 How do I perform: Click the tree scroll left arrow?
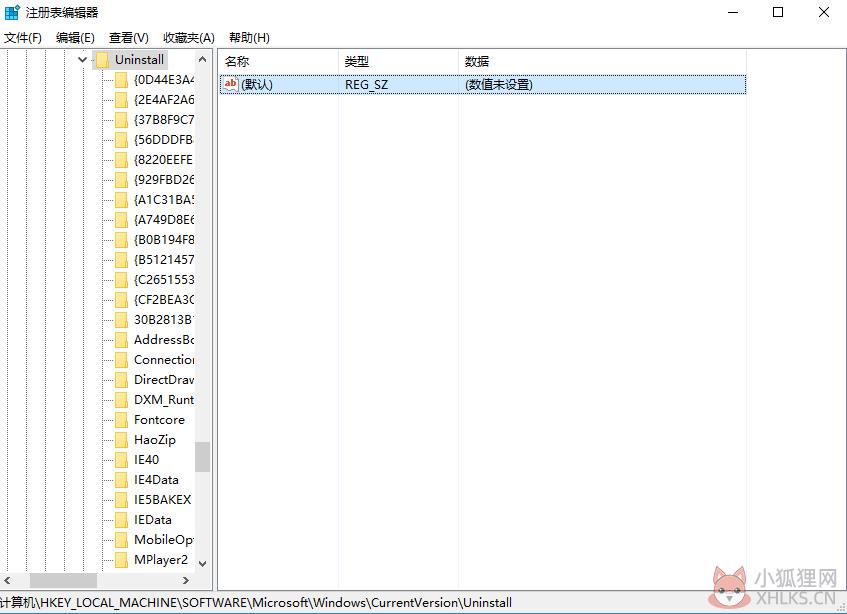[x=8, y=581]
